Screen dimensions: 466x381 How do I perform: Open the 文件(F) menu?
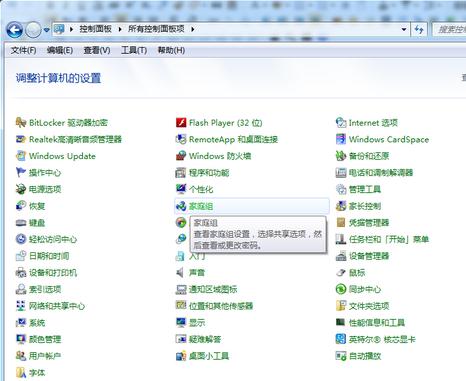(x=23, y=50)
